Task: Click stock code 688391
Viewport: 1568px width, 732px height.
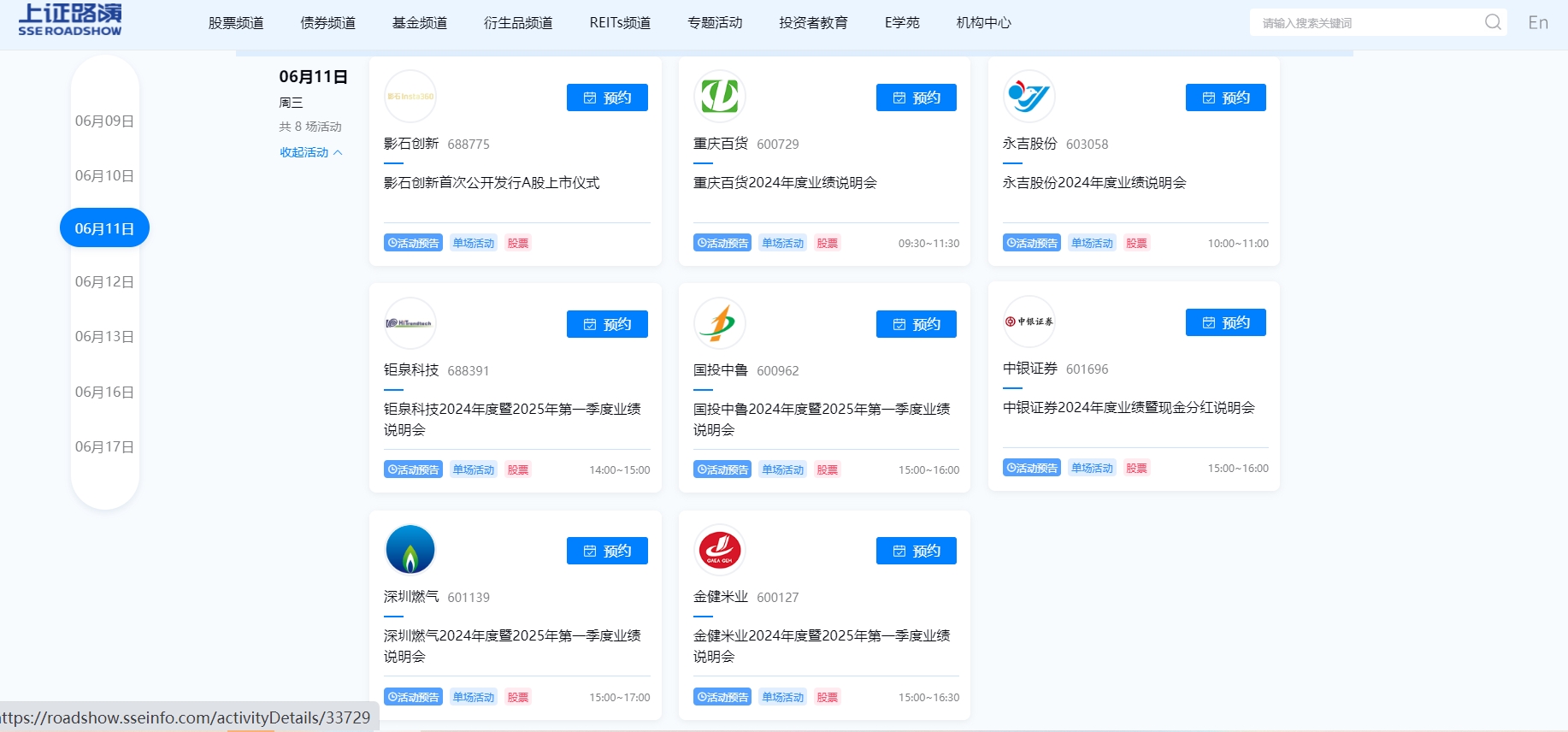Action: (x=469, y=371)
